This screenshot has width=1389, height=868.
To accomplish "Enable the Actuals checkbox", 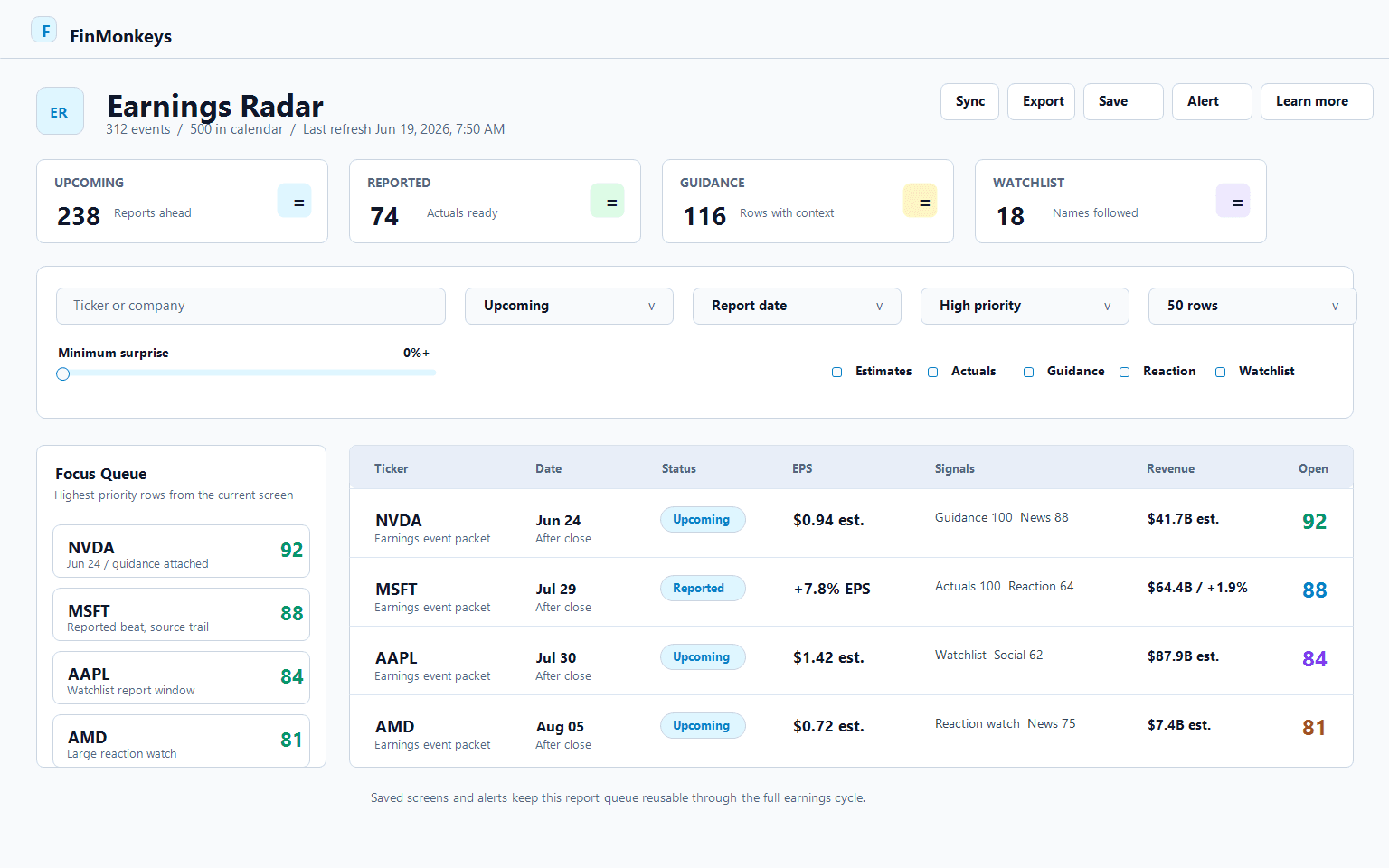I will point(933,372).
